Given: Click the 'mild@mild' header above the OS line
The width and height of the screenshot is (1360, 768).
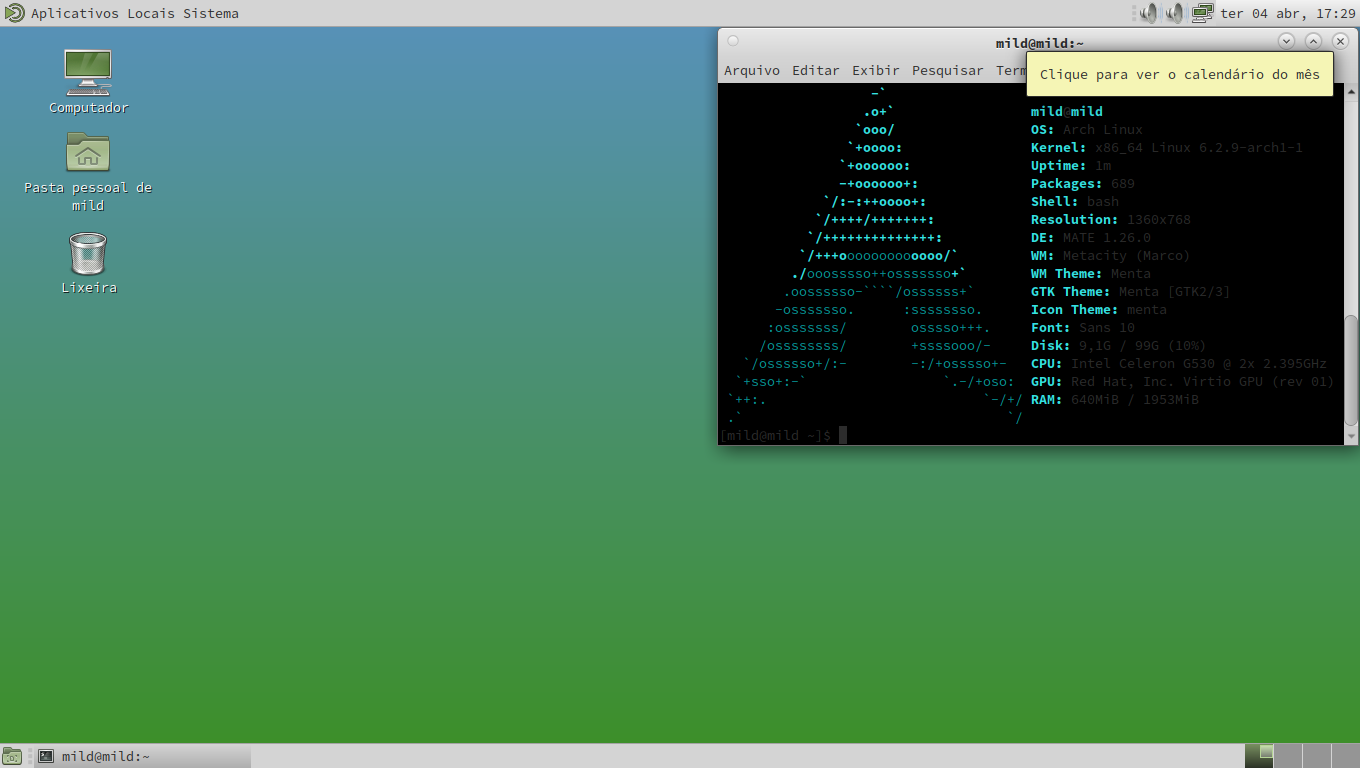Looking at the screenshot, I should click(1067, 112).
